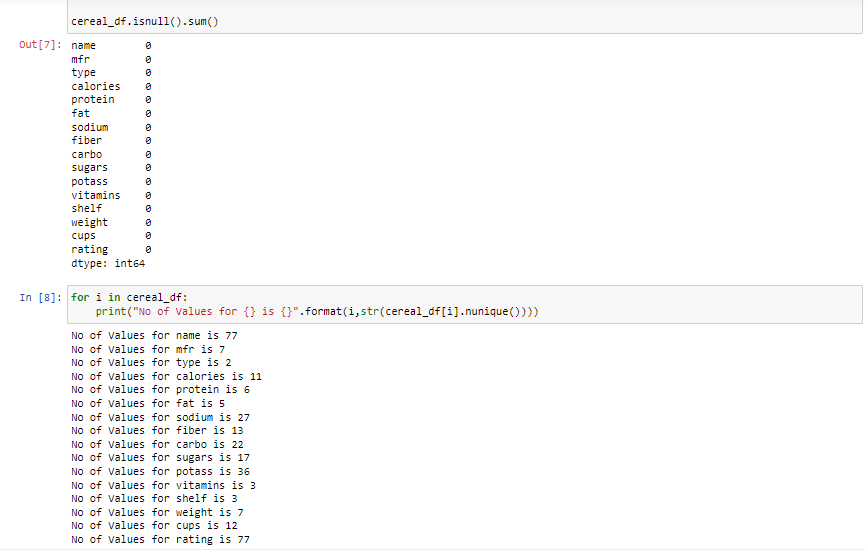This screenshot has width=865, height=550.
Task: Click 'No of Values for rating is 77'
Action: coord(160,539)
